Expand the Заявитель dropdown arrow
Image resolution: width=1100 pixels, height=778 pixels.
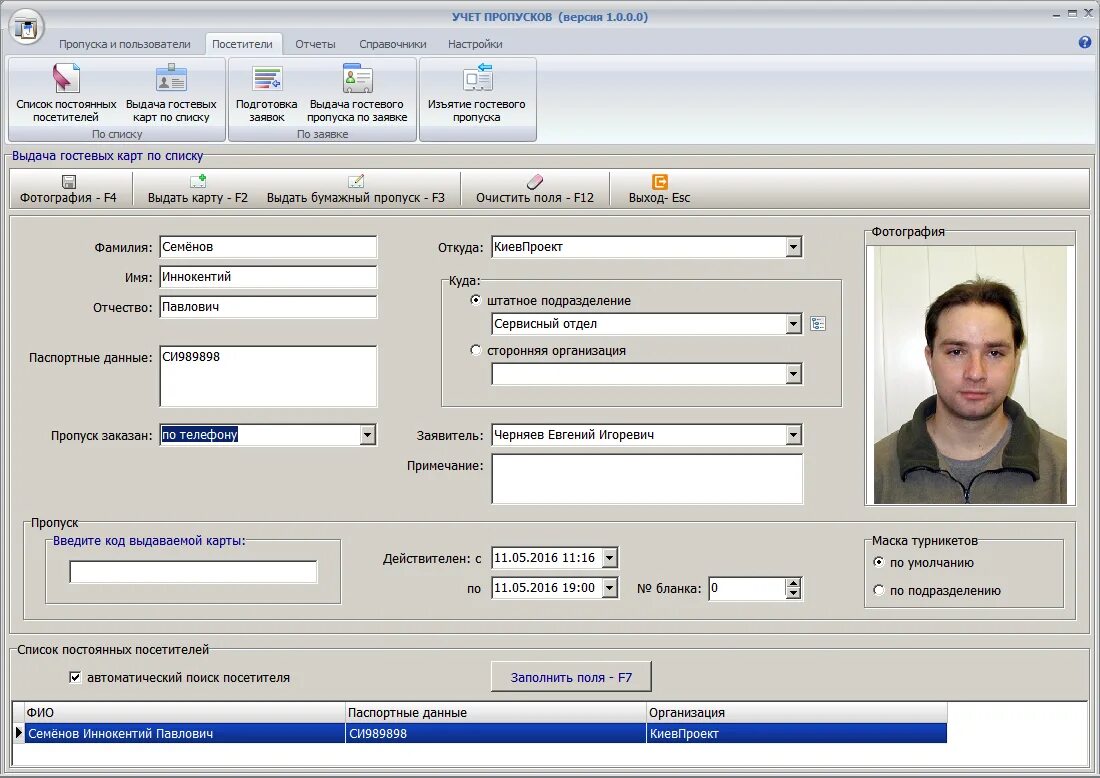click(x=793, y=435)
